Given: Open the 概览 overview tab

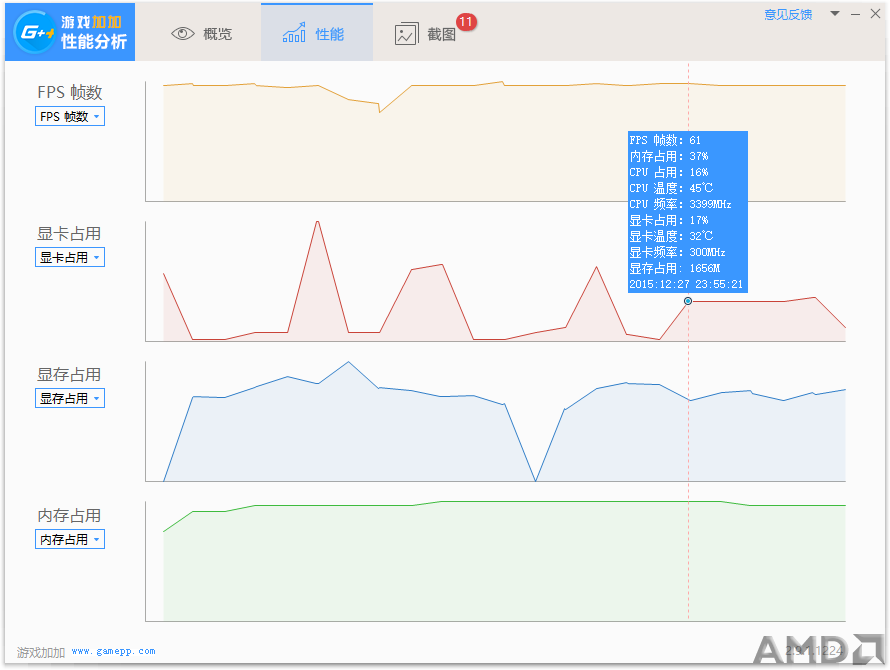Looking at the screenshot, I should (x=201, y=34).
